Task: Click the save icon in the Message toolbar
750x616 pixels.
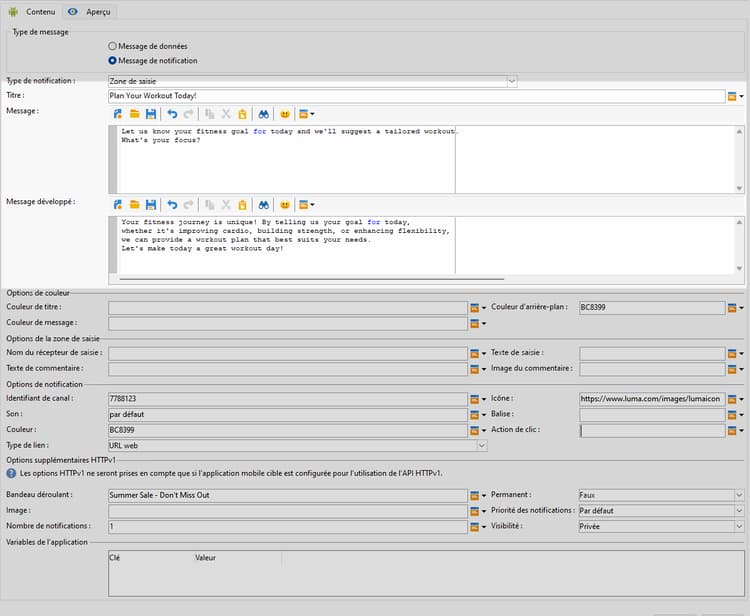Action: click(151, 115)
